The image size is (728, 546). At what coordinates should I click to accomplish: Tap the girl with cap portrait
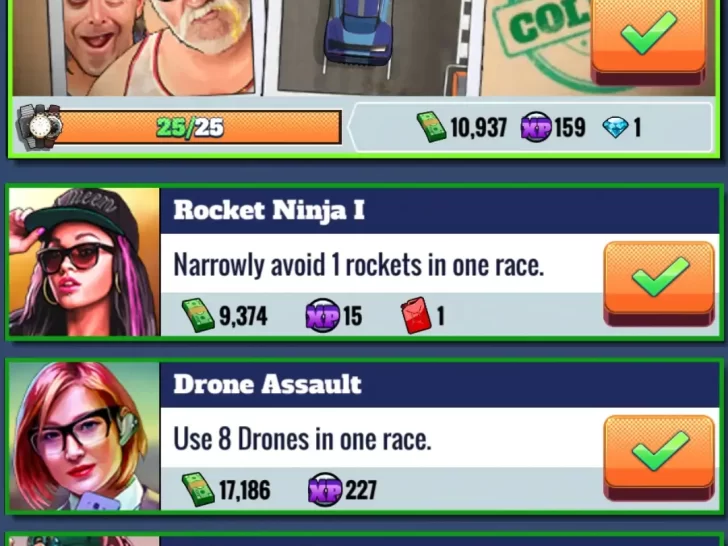point(84,262)
